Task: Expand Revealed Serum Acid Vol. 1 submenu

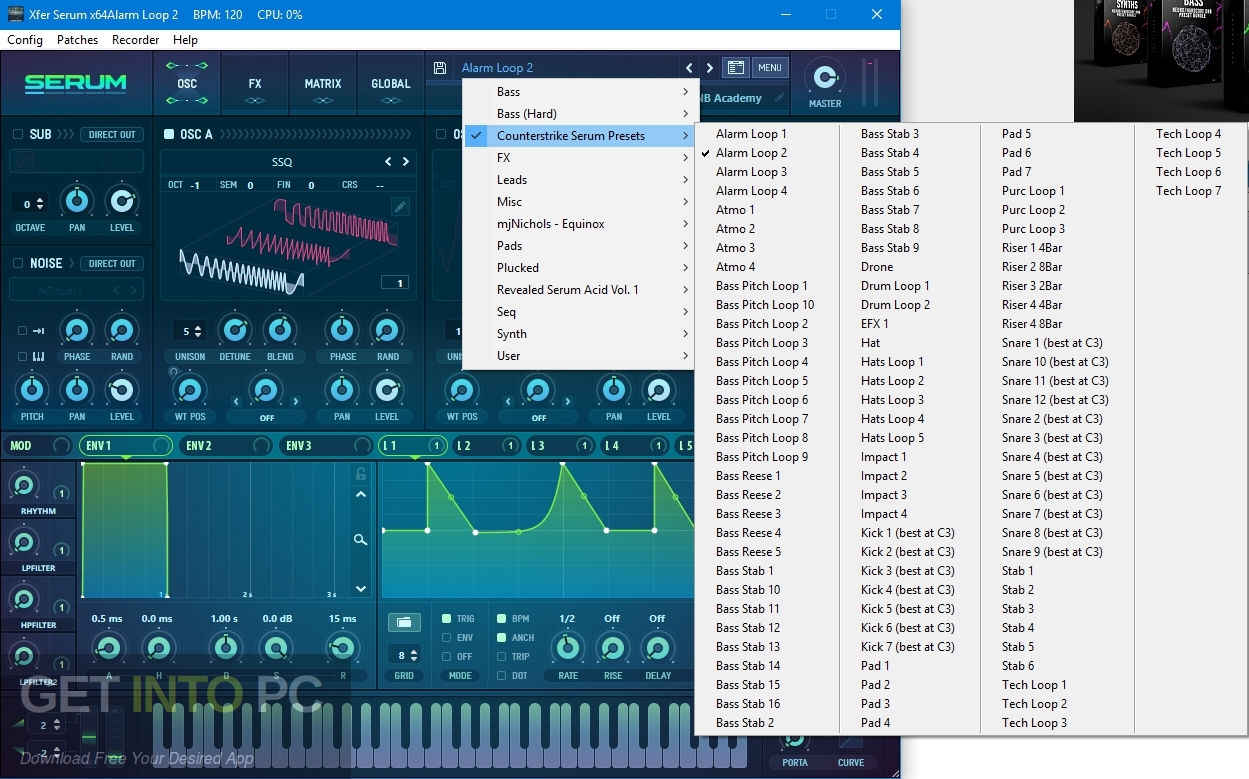Action: tap(580, 290)
